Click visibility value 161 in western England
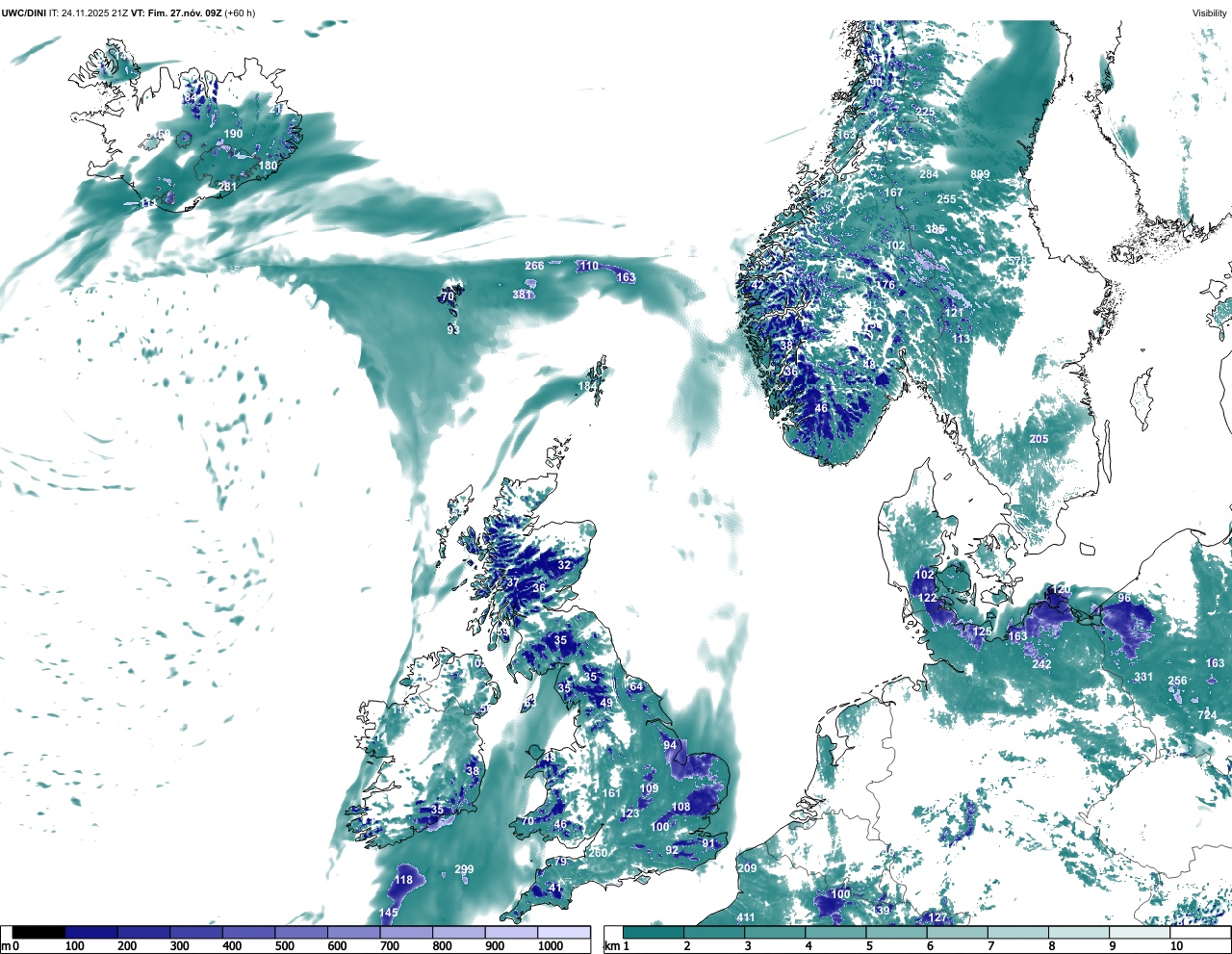The height and width of the screenshot is (954, 1232). 611,793
